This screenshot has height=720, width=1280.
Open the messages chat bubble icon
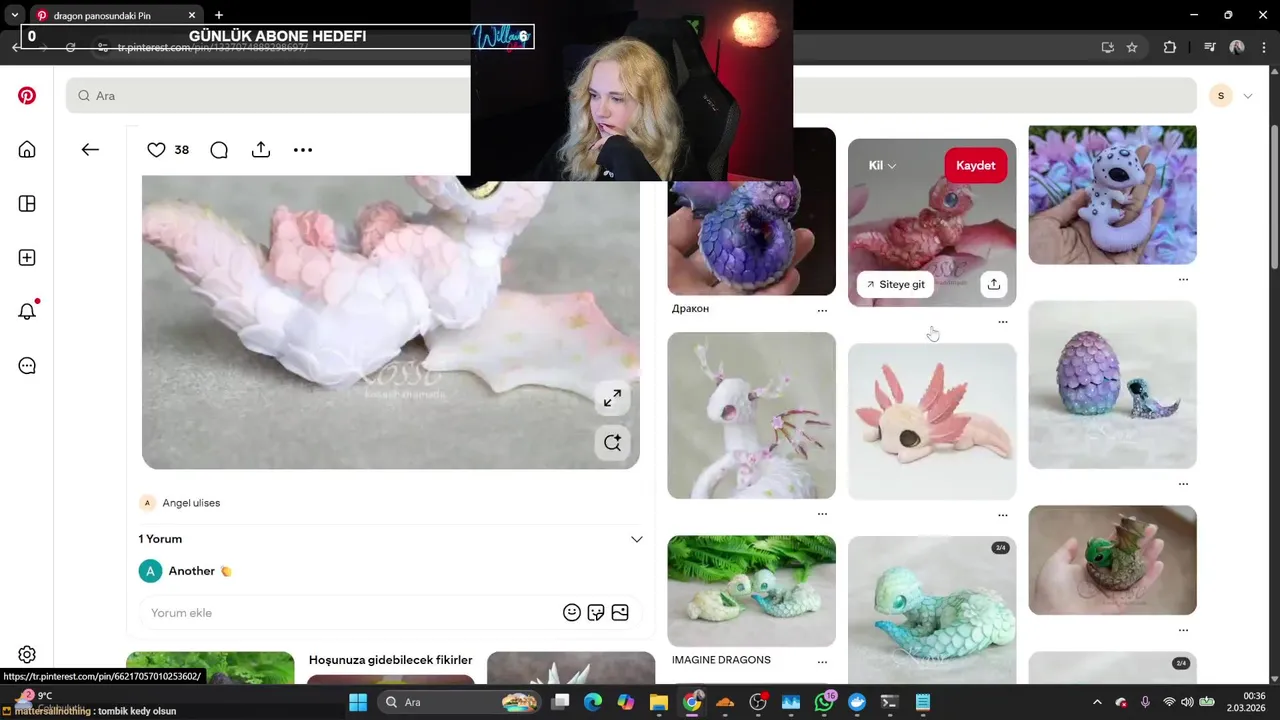click(x=27, y=366)
